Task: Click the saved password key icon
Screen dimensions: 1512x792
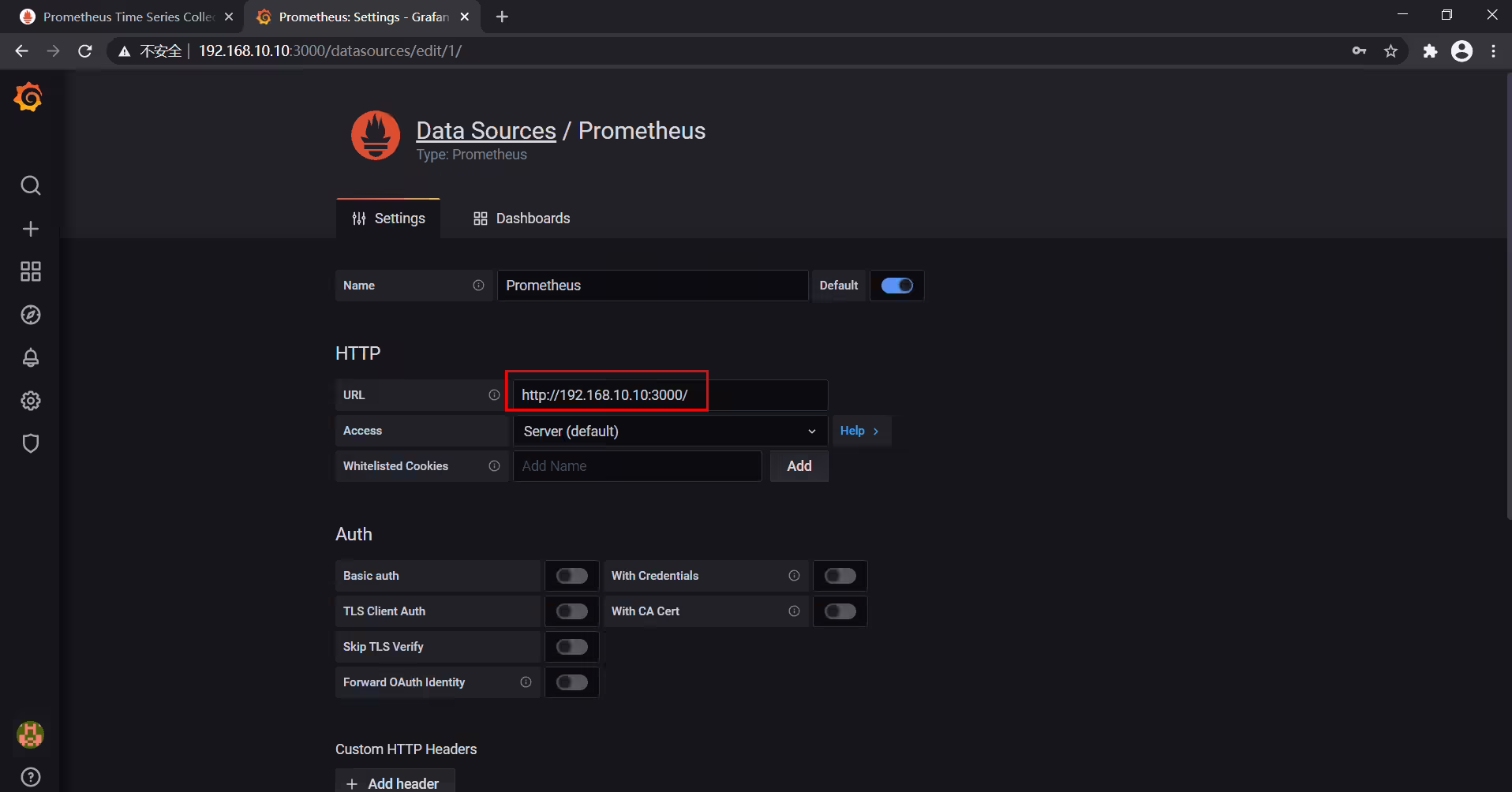Action: point(1359,51)
